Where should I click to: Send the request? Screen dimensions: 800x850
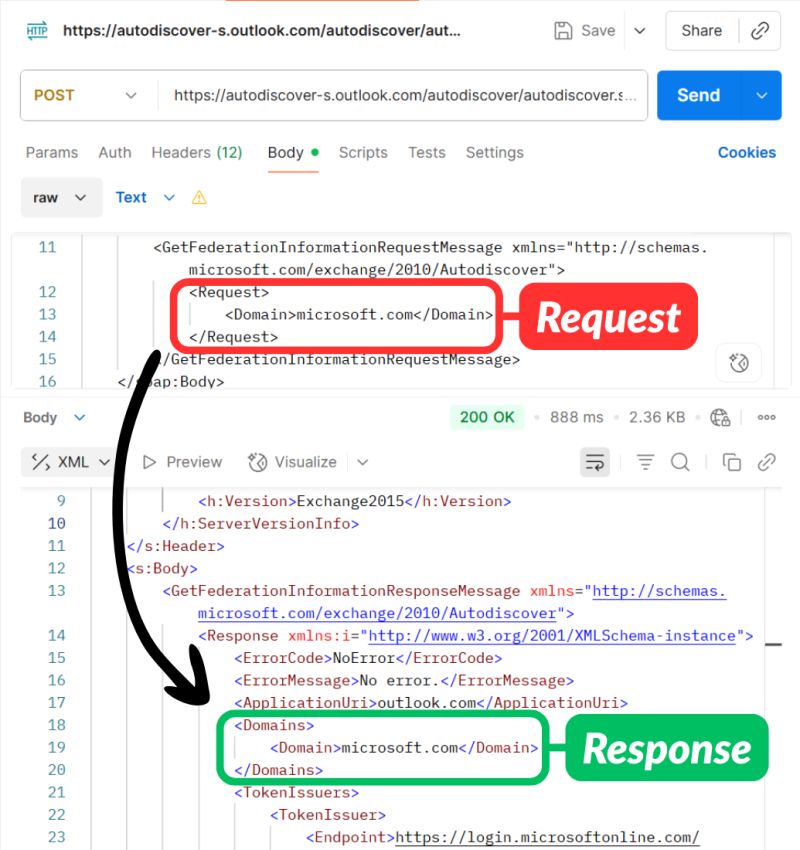tap(699, 95)
